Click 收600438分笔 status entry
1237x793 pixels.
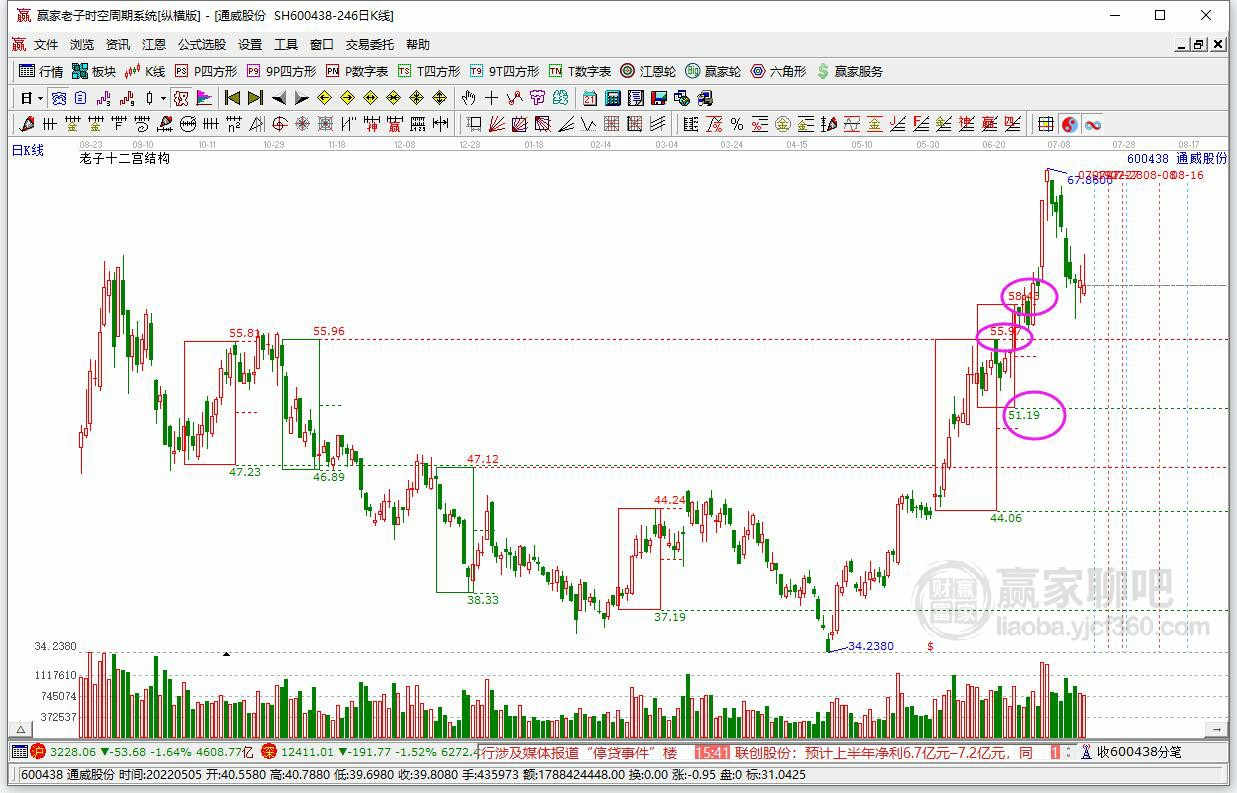(x=1138, y=752)
